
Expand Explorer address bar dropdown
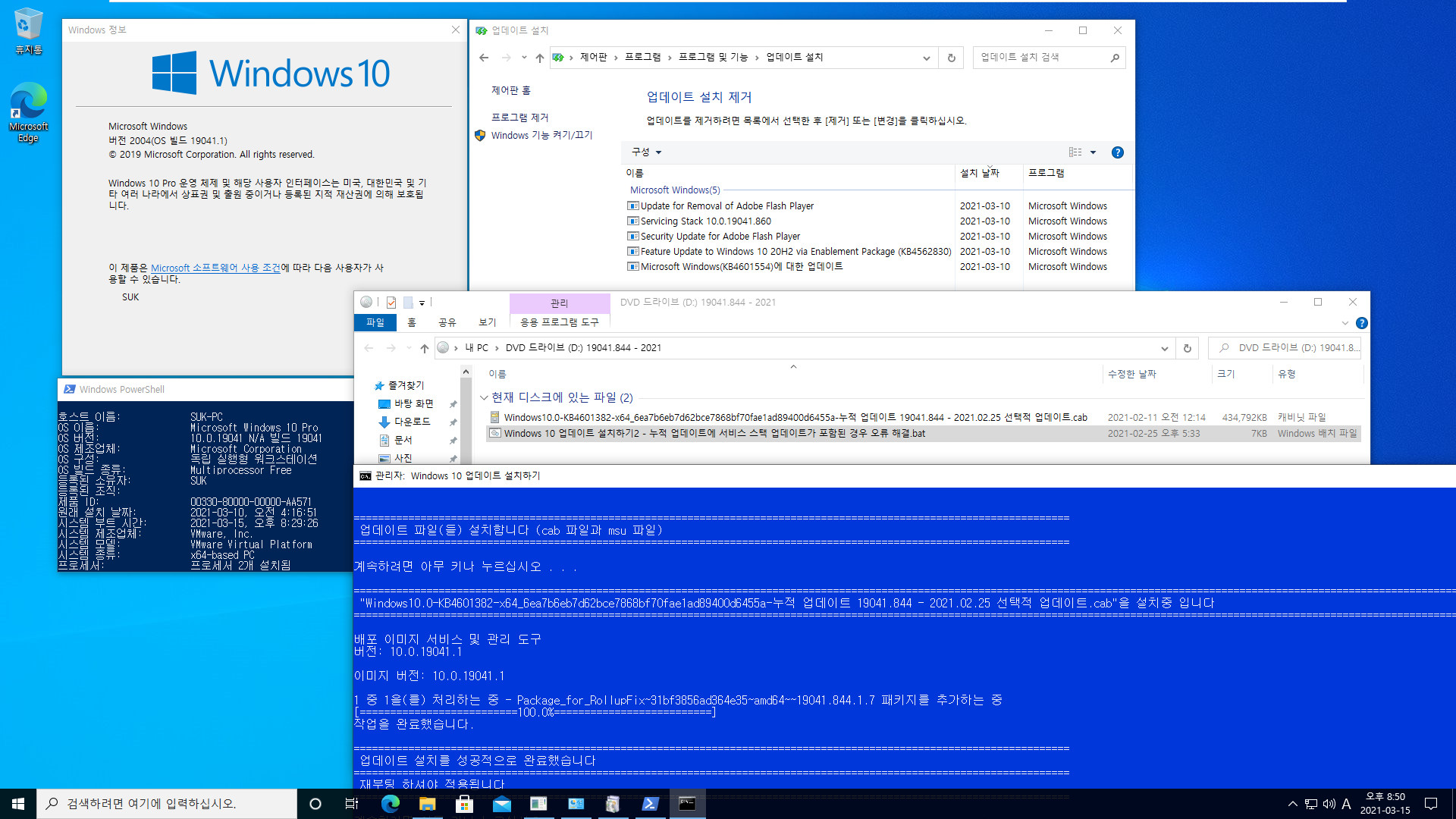click(x=1164, y=348)
